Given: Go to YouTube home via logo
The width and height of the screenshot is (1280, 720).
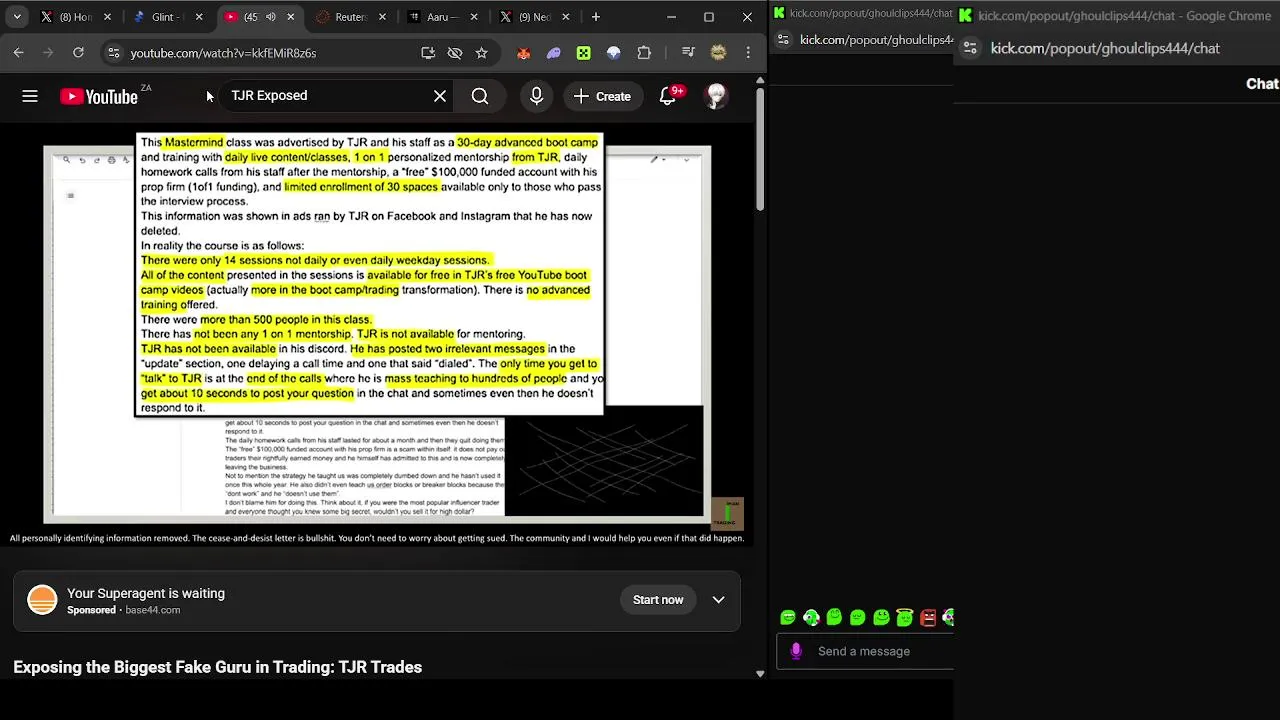Looking at the screenshot, I should 99,96.
